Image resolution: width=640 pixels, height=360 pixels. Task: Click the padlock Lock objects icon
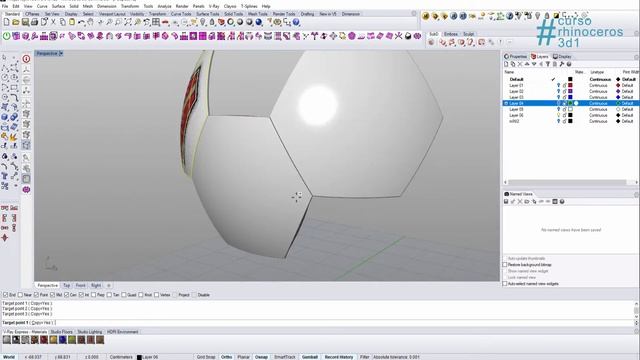pyautogui.click(x=212, y=22)
